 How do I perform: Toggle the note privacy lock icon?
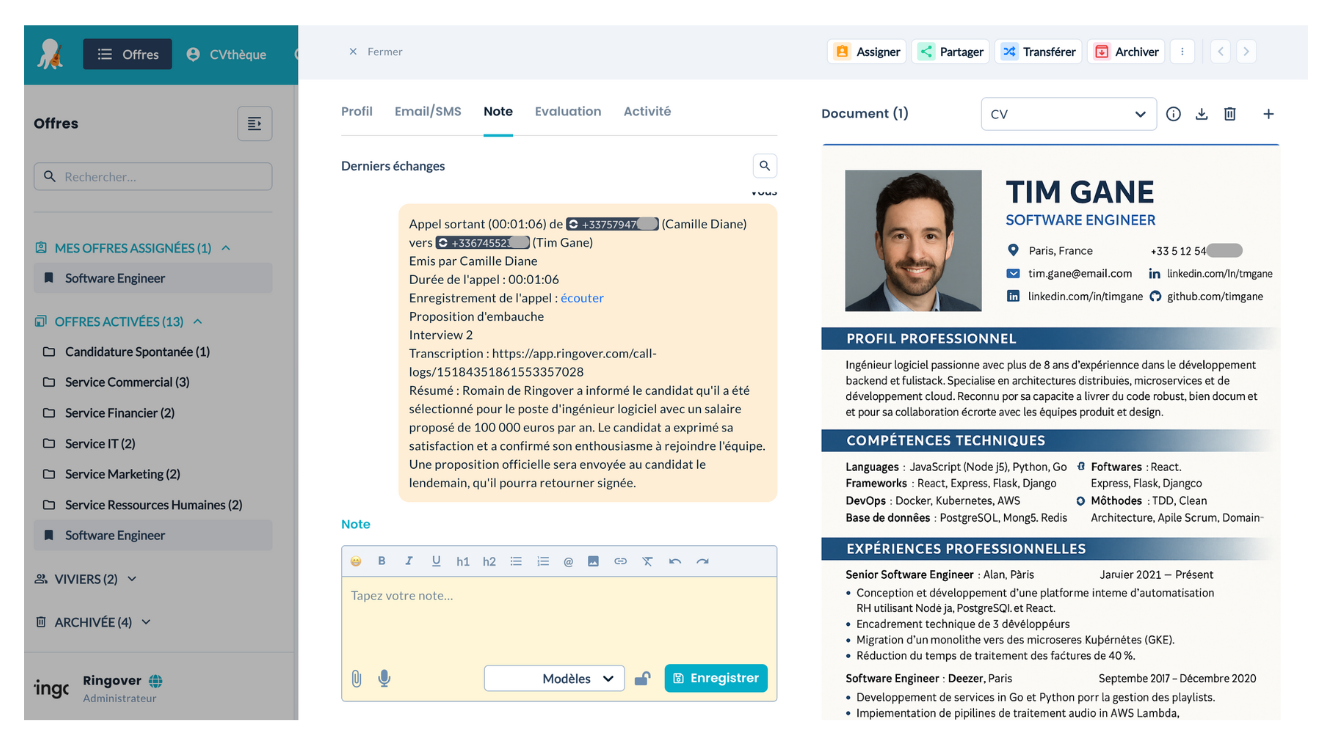[x=643, y=678]
